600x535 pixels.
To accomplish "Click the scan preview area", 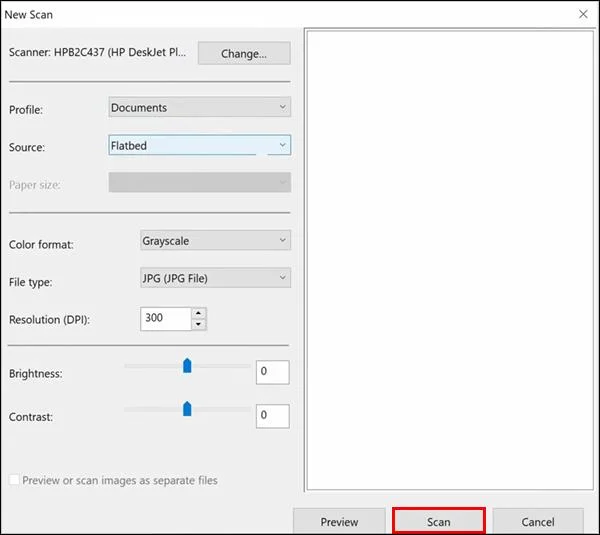I will click(x=450, y=260).
